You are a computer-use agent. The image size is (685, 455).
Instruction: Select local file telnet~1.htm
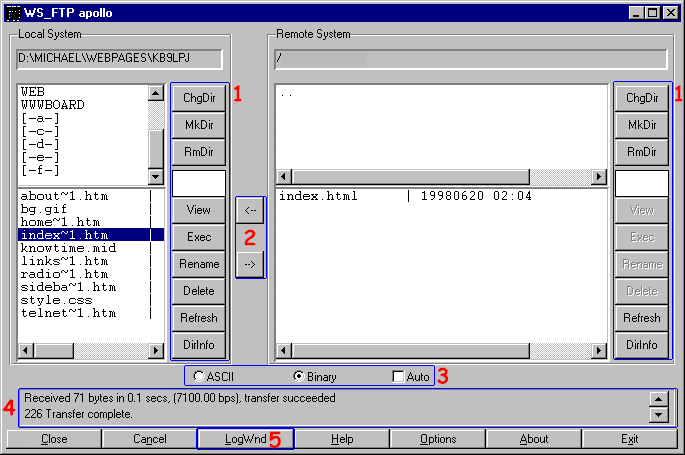(x=91, y=313)
